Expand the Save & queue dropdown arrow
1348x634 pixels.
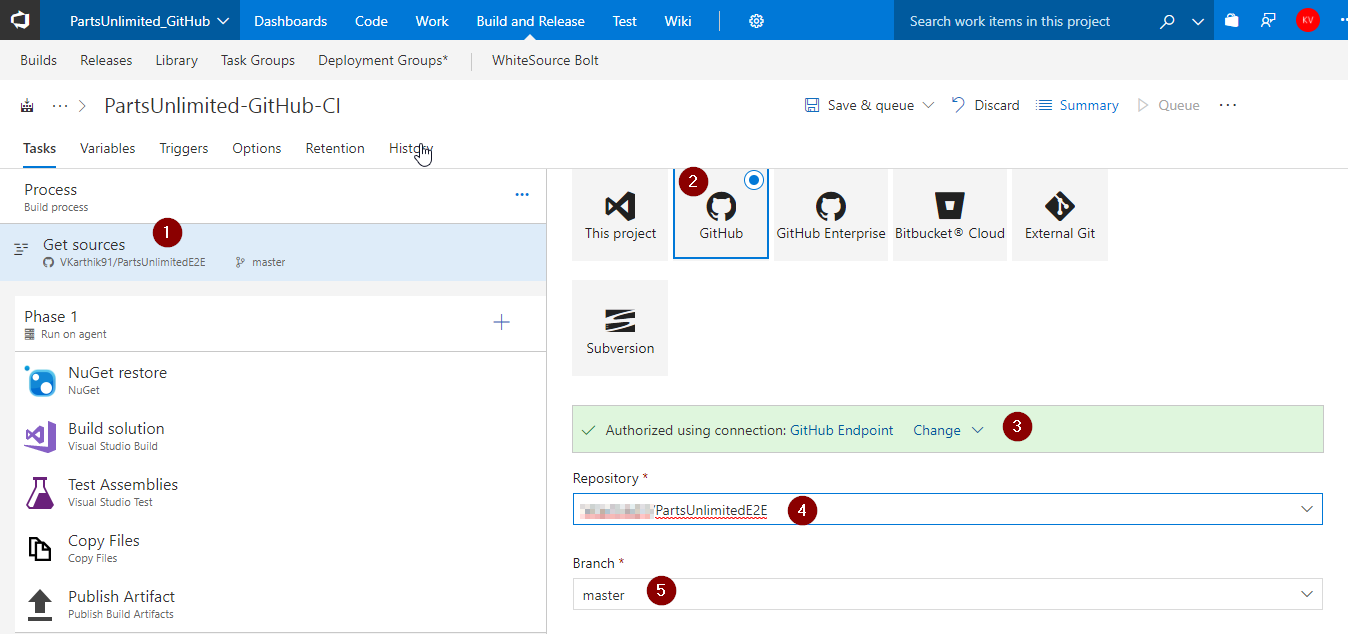point(928,105)
